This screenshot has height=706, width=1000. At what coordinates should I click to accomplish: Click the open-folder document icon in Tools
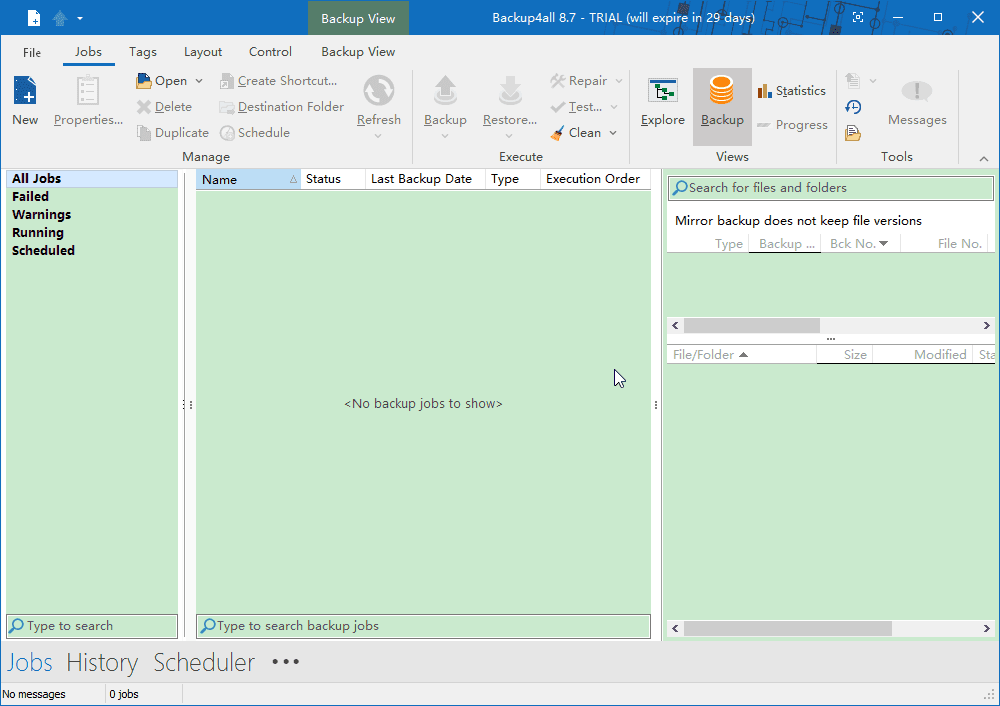pyautogui.click(x=853, y=132)
